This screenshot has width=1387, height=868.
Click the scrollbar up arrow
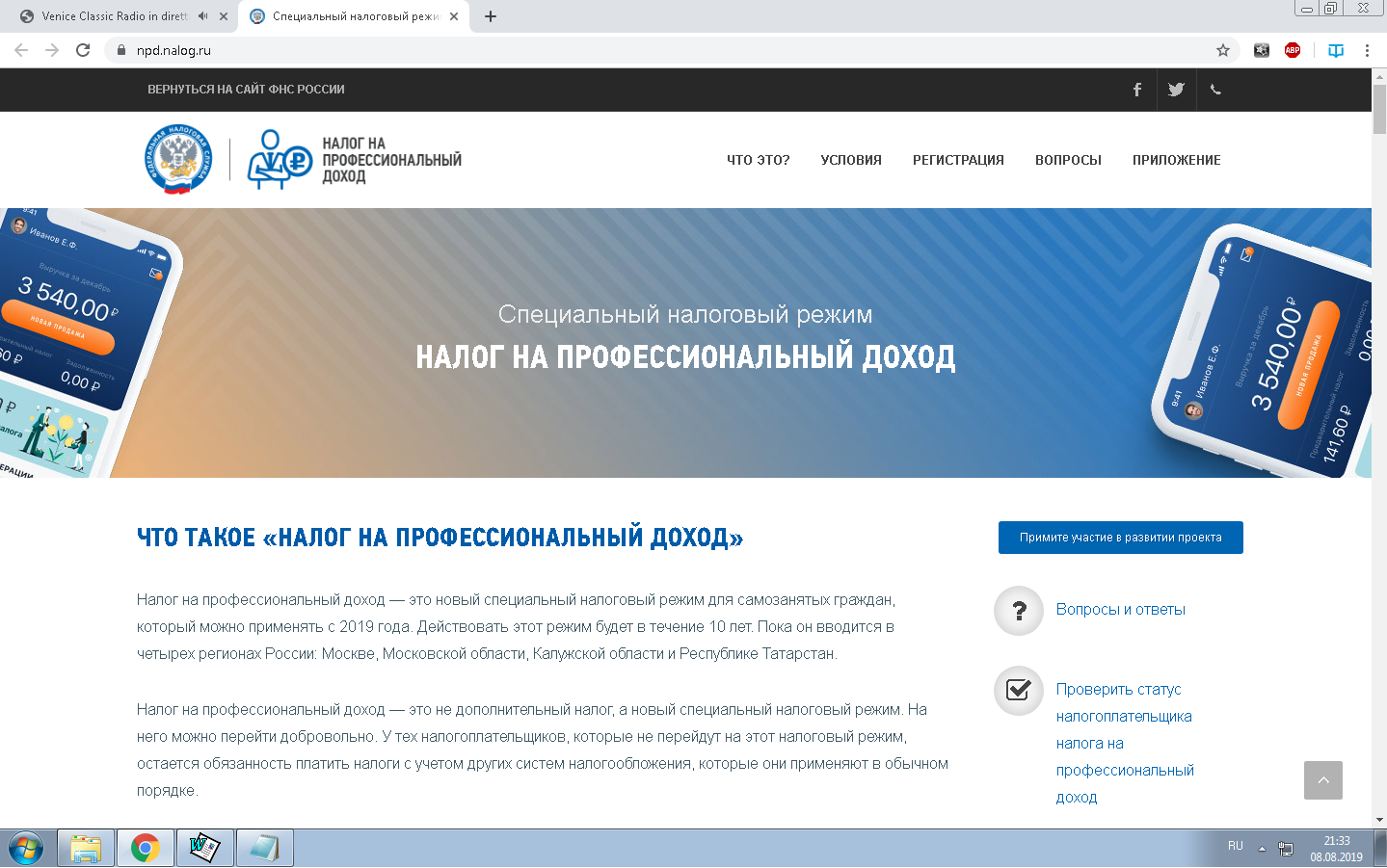pos(1379,75)
